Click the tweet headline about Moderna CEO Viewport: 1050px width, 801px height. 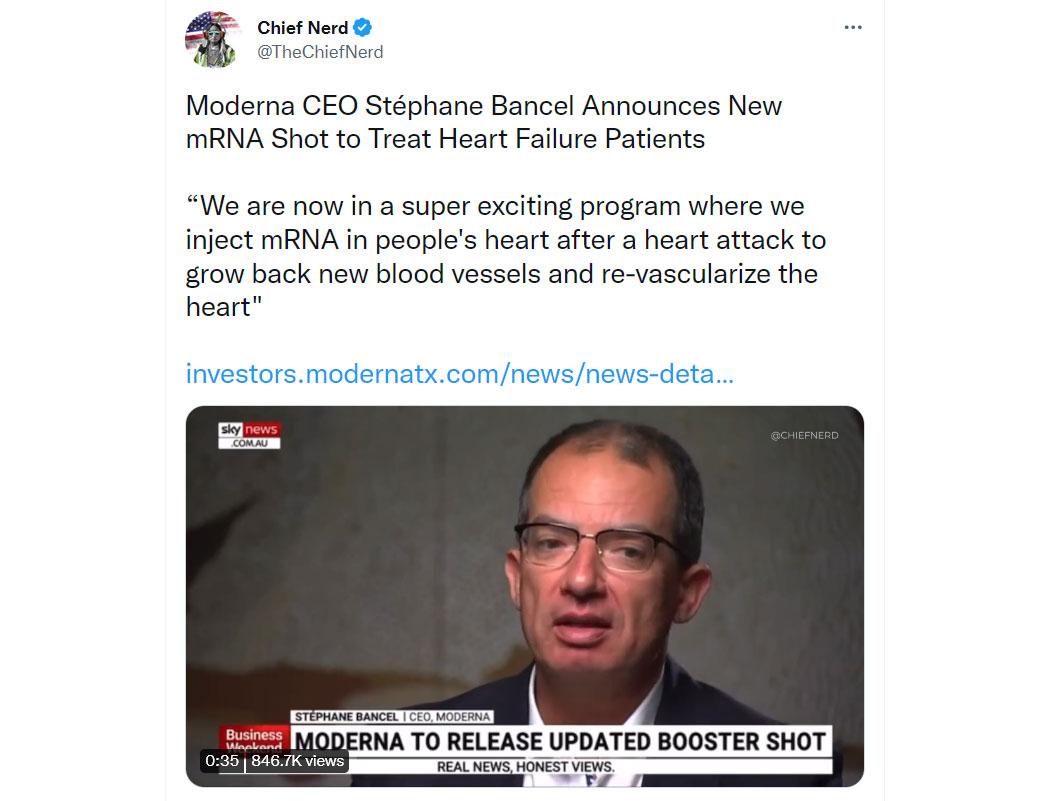pyautogui.click(x=483, y=122)
